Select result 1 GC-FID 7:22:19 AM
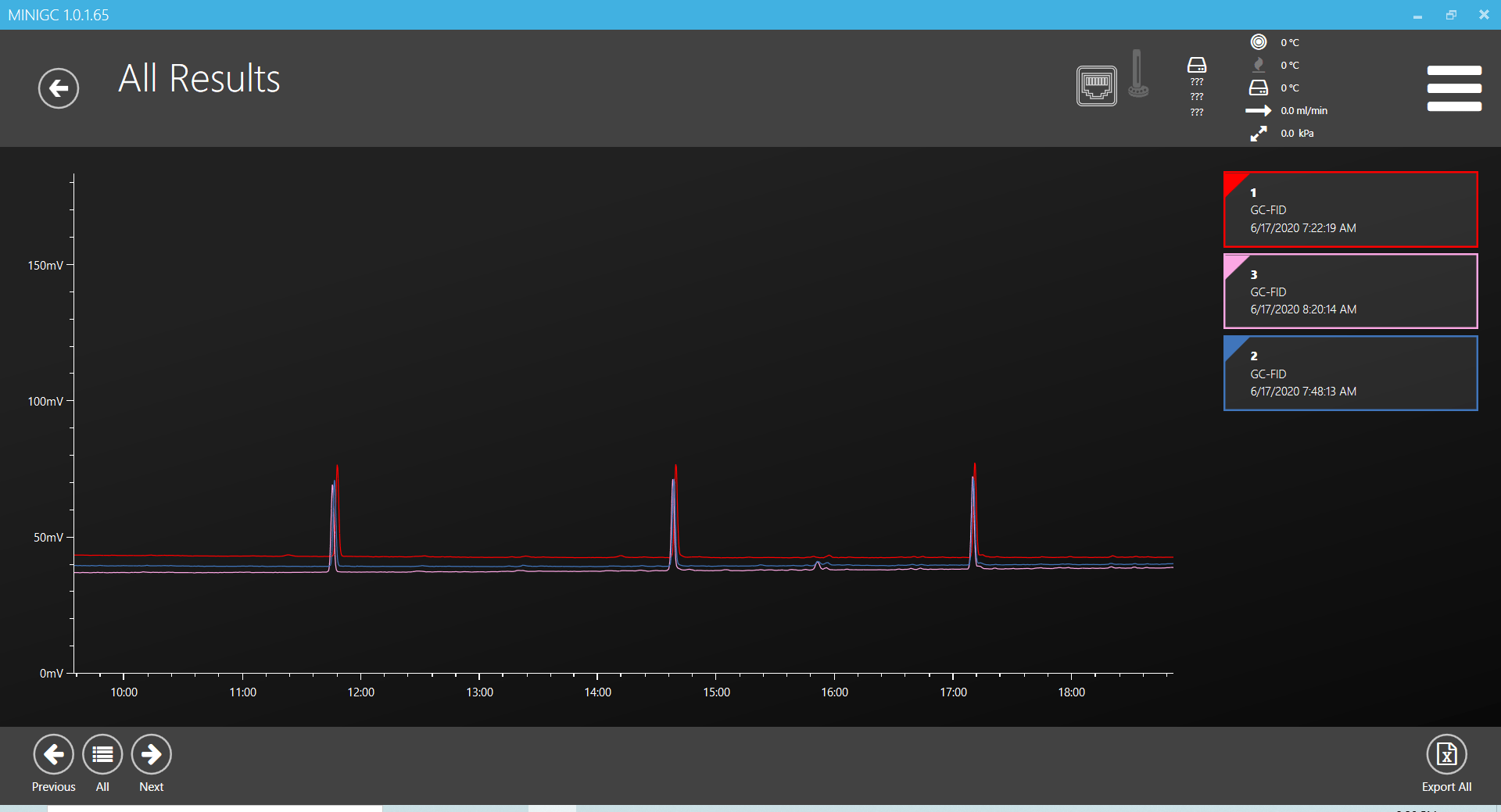Viewport: 1501px width, 812px height. tap(1350, 209)
